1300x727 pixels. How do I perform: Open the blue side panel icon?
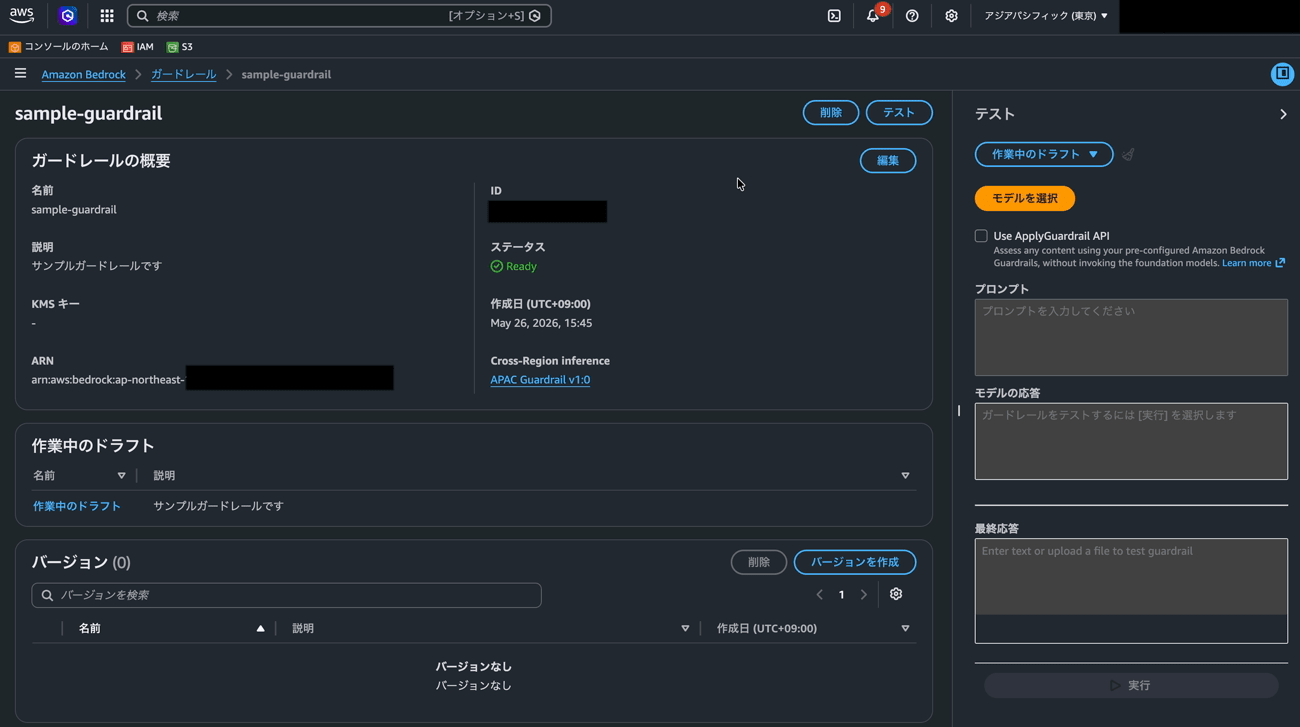point(1282,74)
